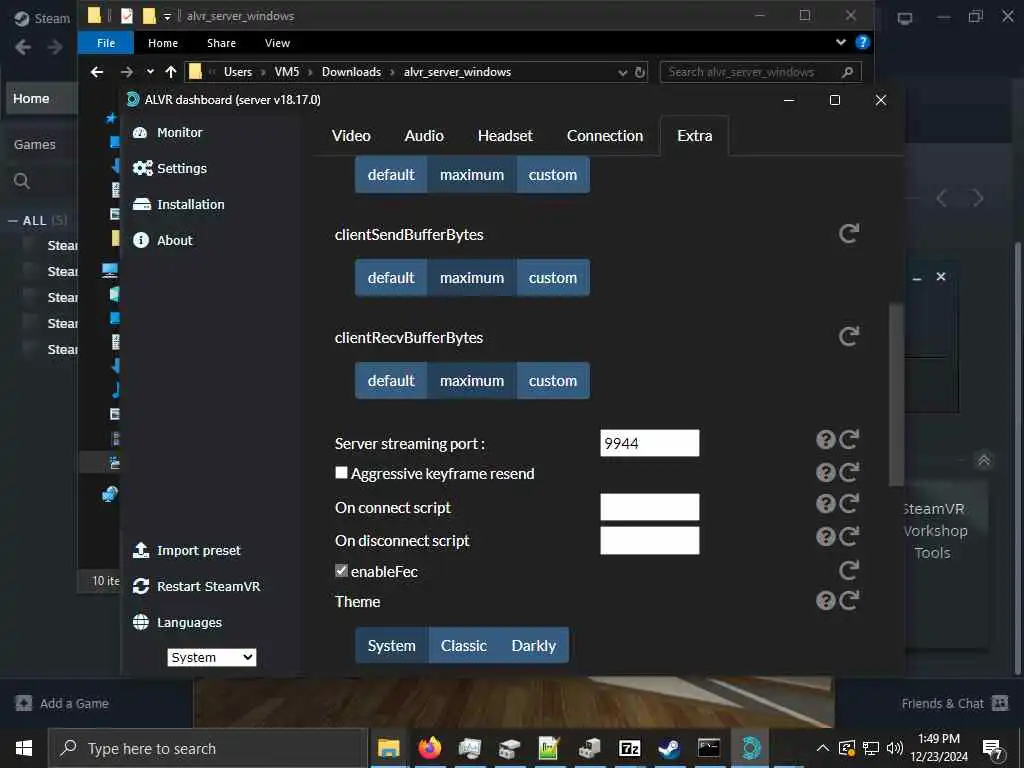1024x768 pixels.
Task: Show help for On disconnect script
Action: point(825,536)
